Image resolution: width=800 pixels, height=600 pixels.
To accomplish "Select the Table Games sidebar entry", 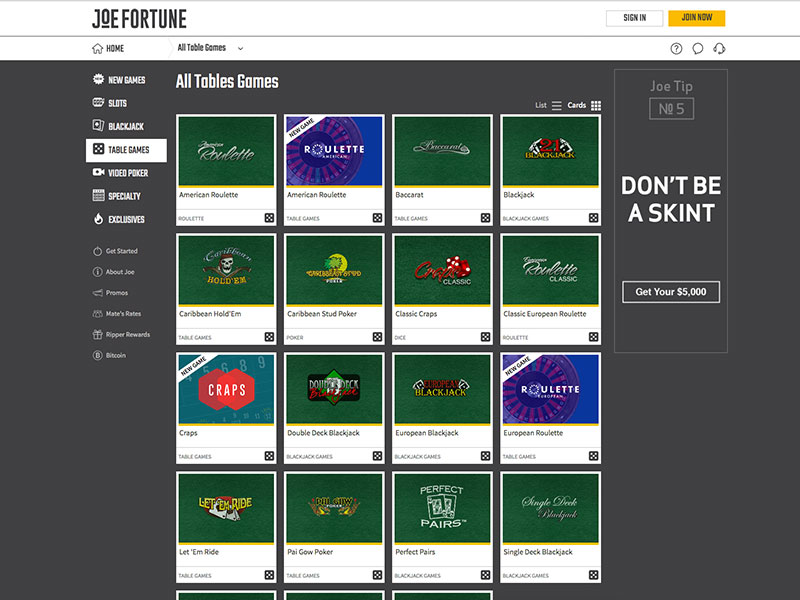I will [x=127, y=148].
